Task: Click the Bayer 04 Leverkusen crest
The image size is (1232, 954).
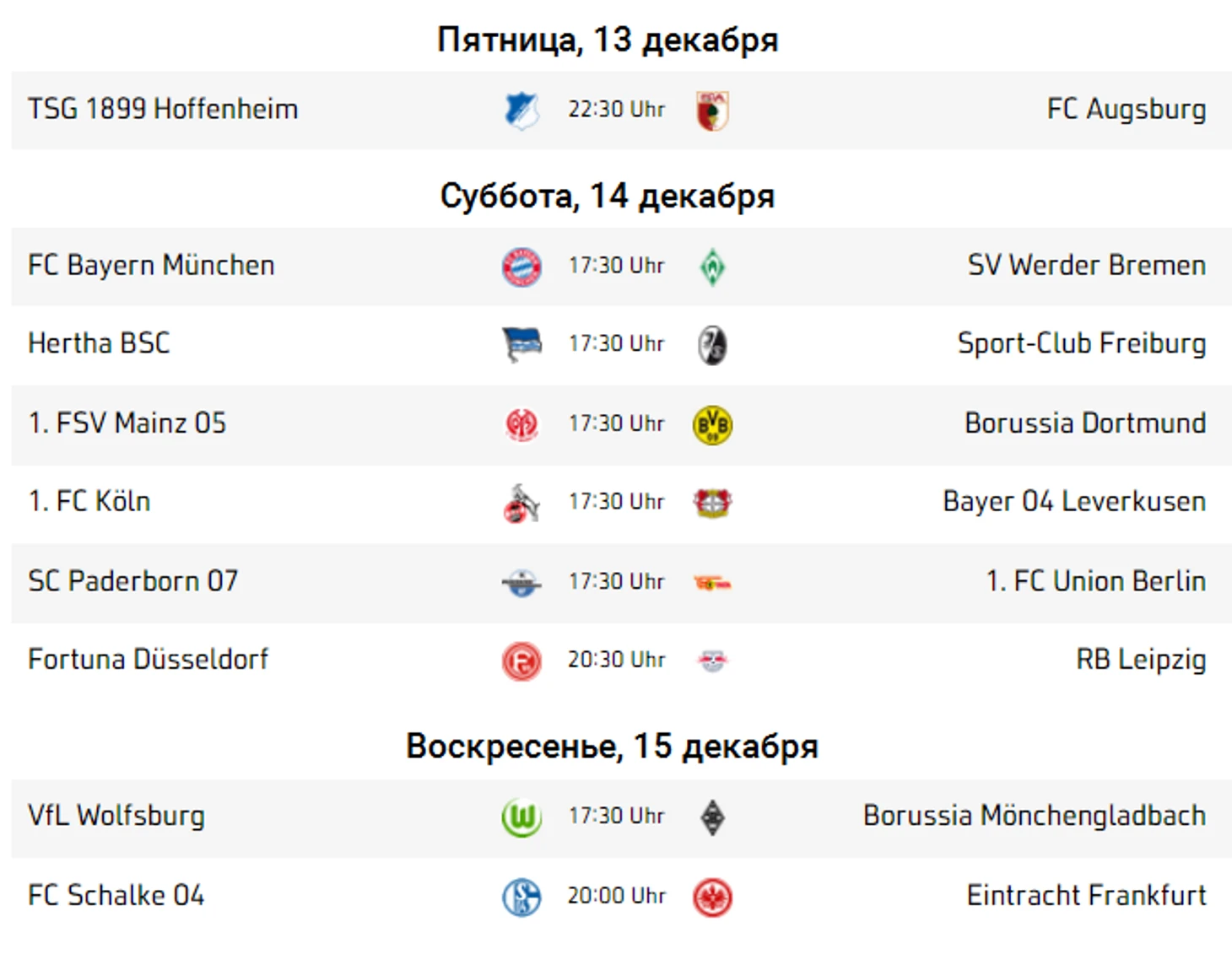Action: point(712,503)
